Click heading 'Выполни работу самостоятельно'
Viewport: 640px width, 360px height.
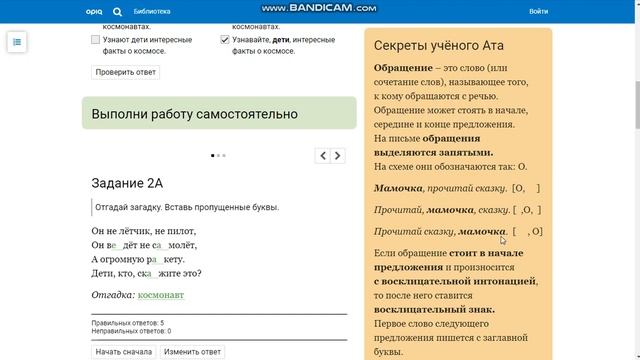pos(194,114)
